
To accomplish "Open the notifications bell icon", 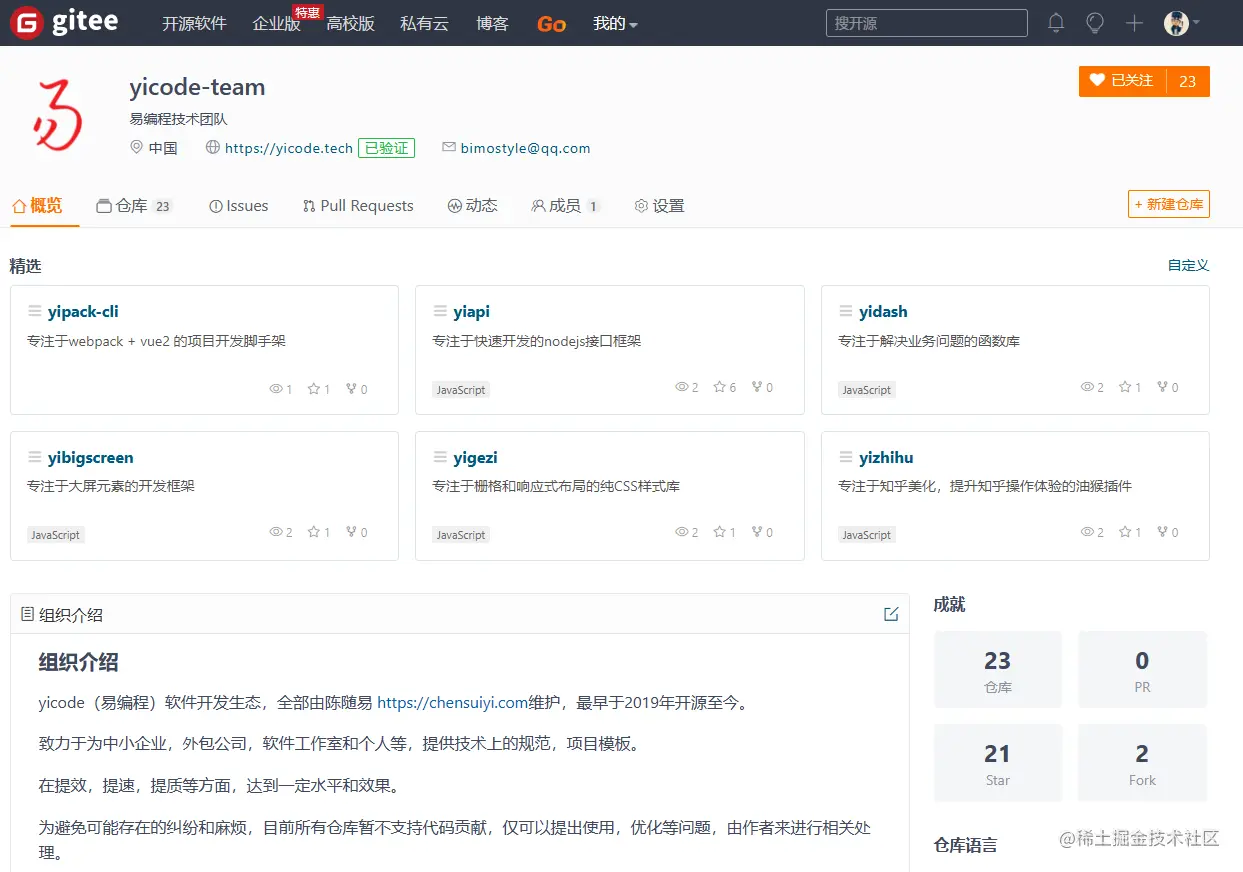I will pyautogui.click(x=1056, y=23).
